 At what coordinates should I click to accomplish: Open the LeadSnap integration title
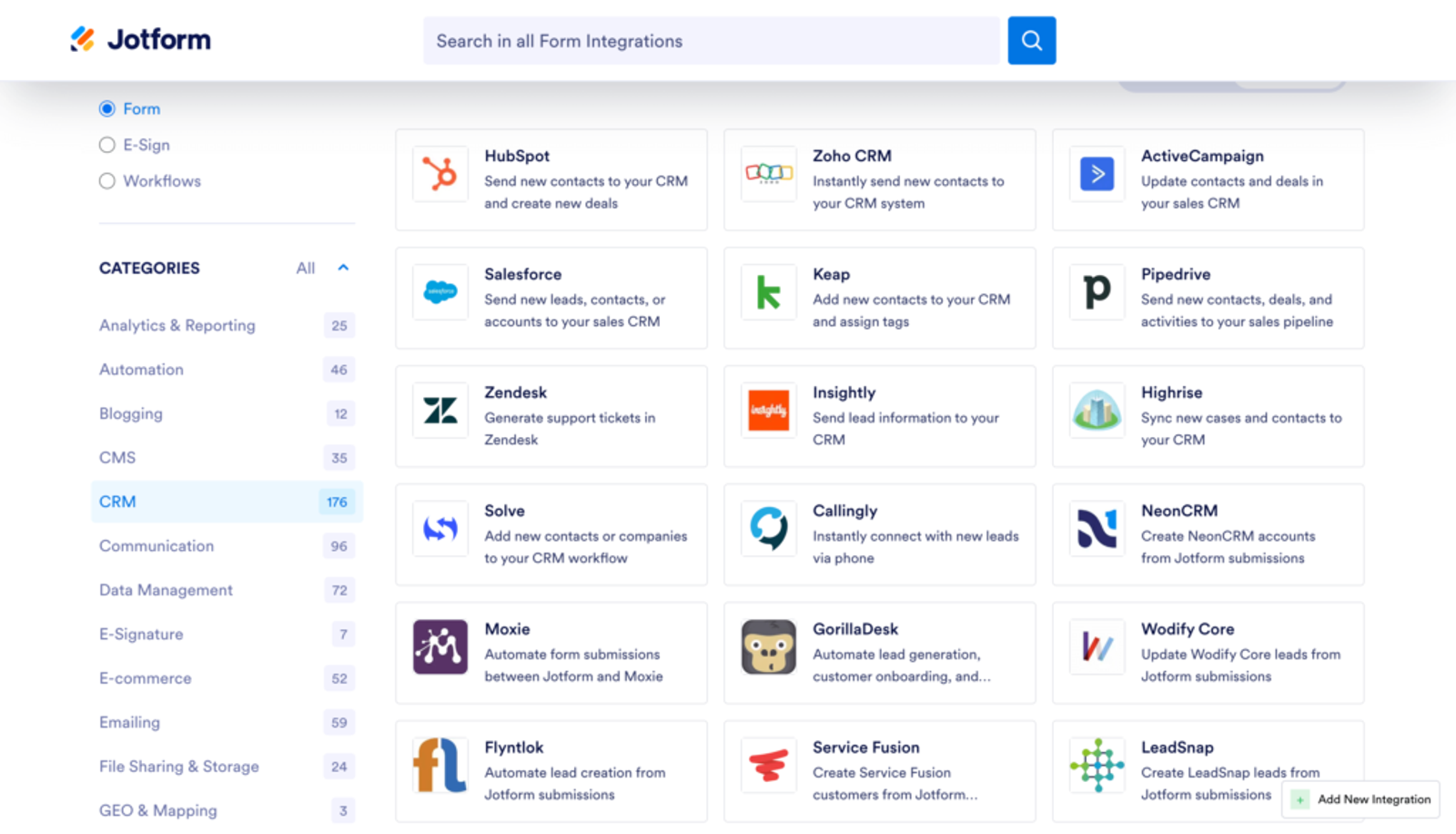pos(1178,748)
